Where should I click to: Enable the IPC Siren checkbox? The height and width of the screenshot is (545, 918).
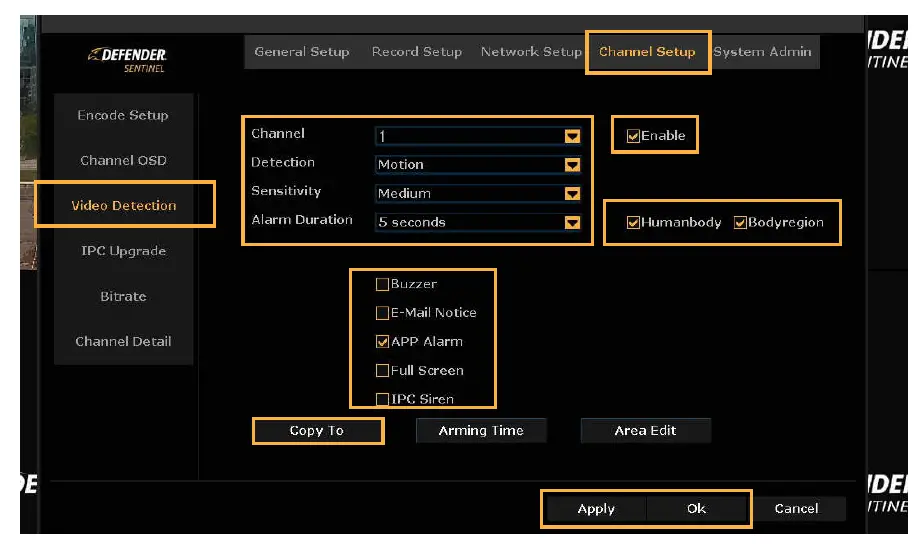point(382,399)
